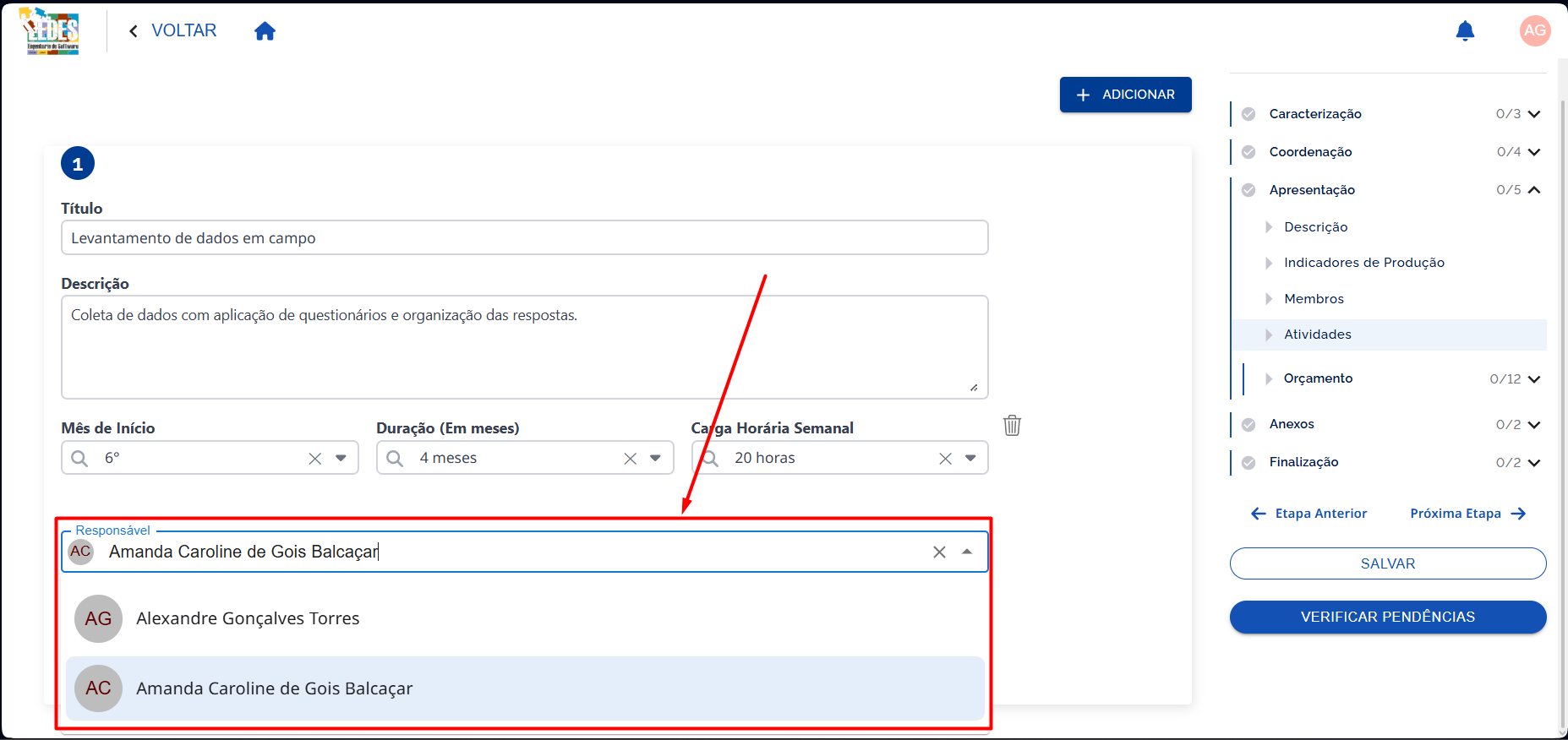Image resolution: width=1568 pixels, height=740 pixels.
Task: Clear the Carga Horária Semanal value
Action: pos(945,458)
